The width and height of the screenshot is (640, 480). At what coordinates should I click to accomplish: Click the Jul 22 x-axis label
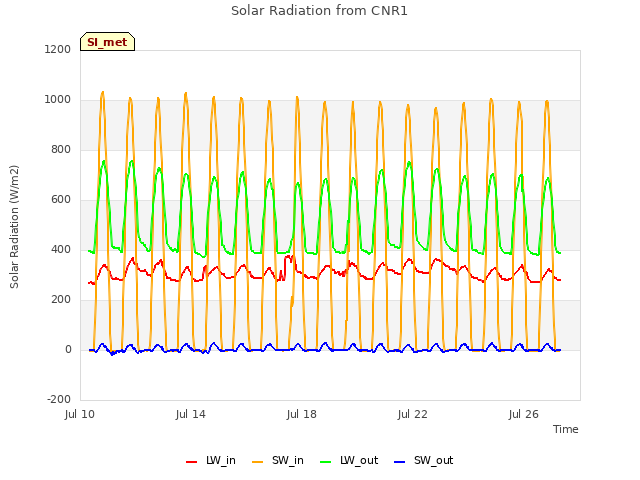413,414
